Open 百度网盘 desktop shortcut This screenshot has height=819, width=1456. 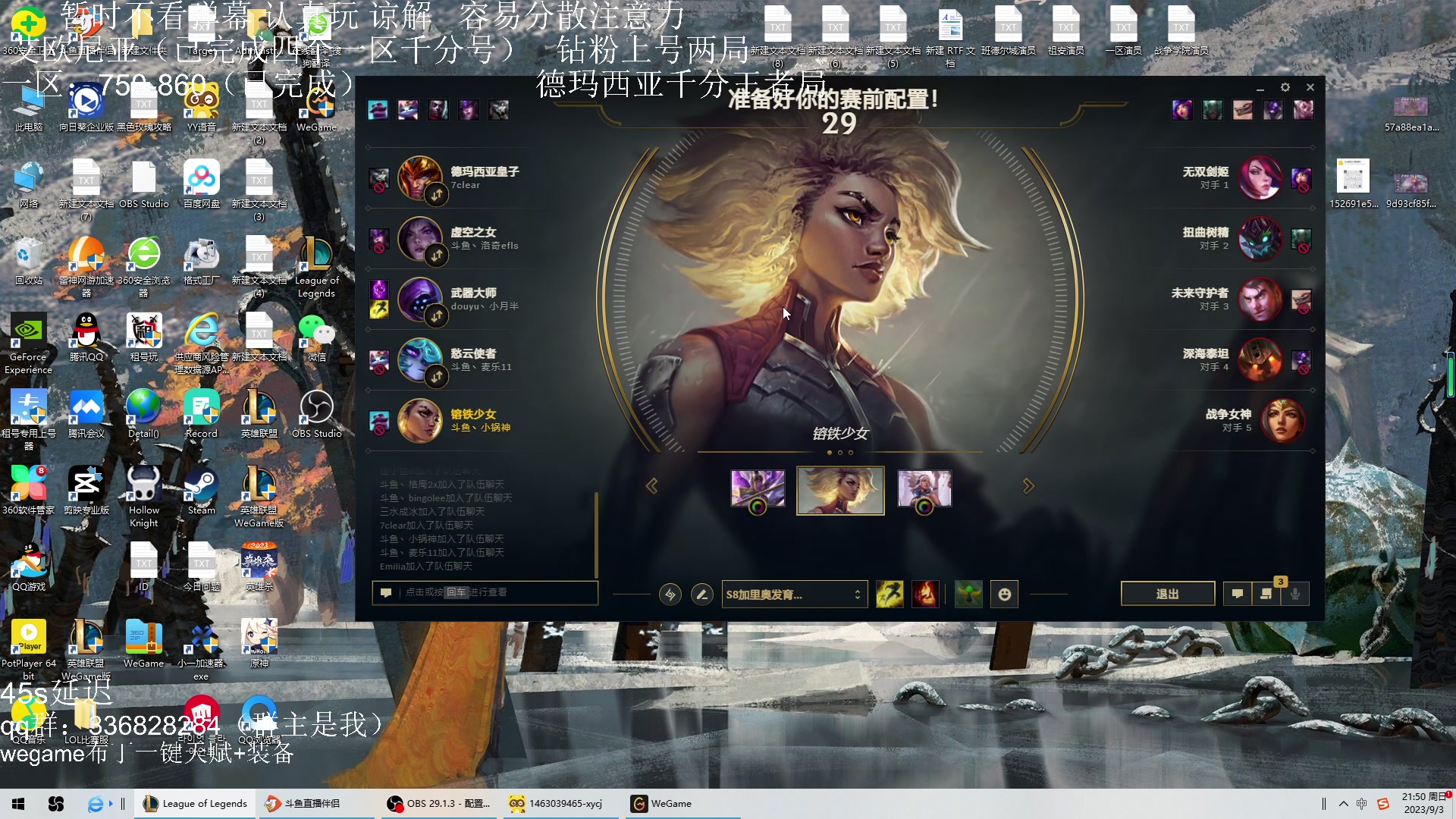(x=202, y=184)
